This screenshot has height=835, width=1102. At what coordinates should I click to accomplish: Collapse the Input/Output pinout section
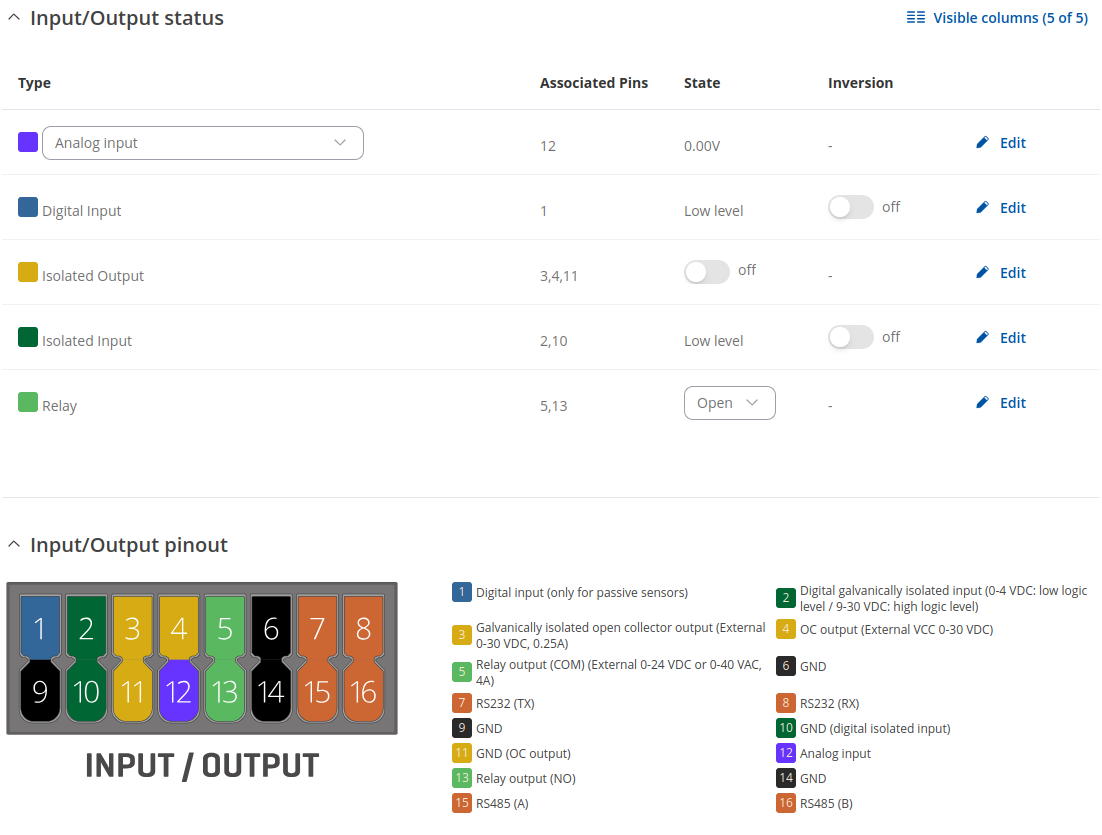(x=14, y=545)
